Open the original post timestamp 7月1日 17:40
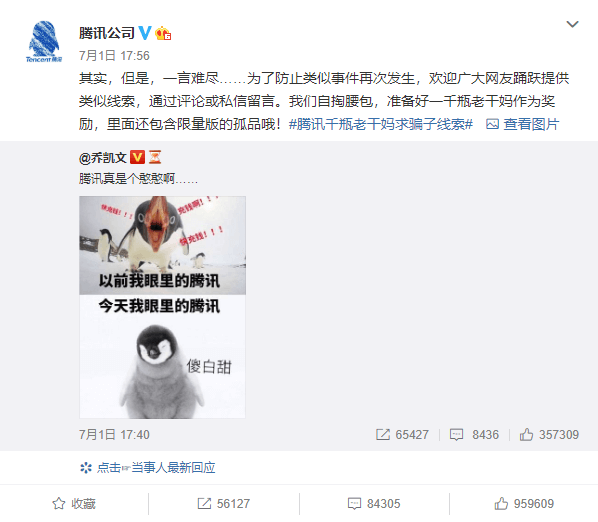The height and width of the screenshot is (522, 598). pos(114,435)
